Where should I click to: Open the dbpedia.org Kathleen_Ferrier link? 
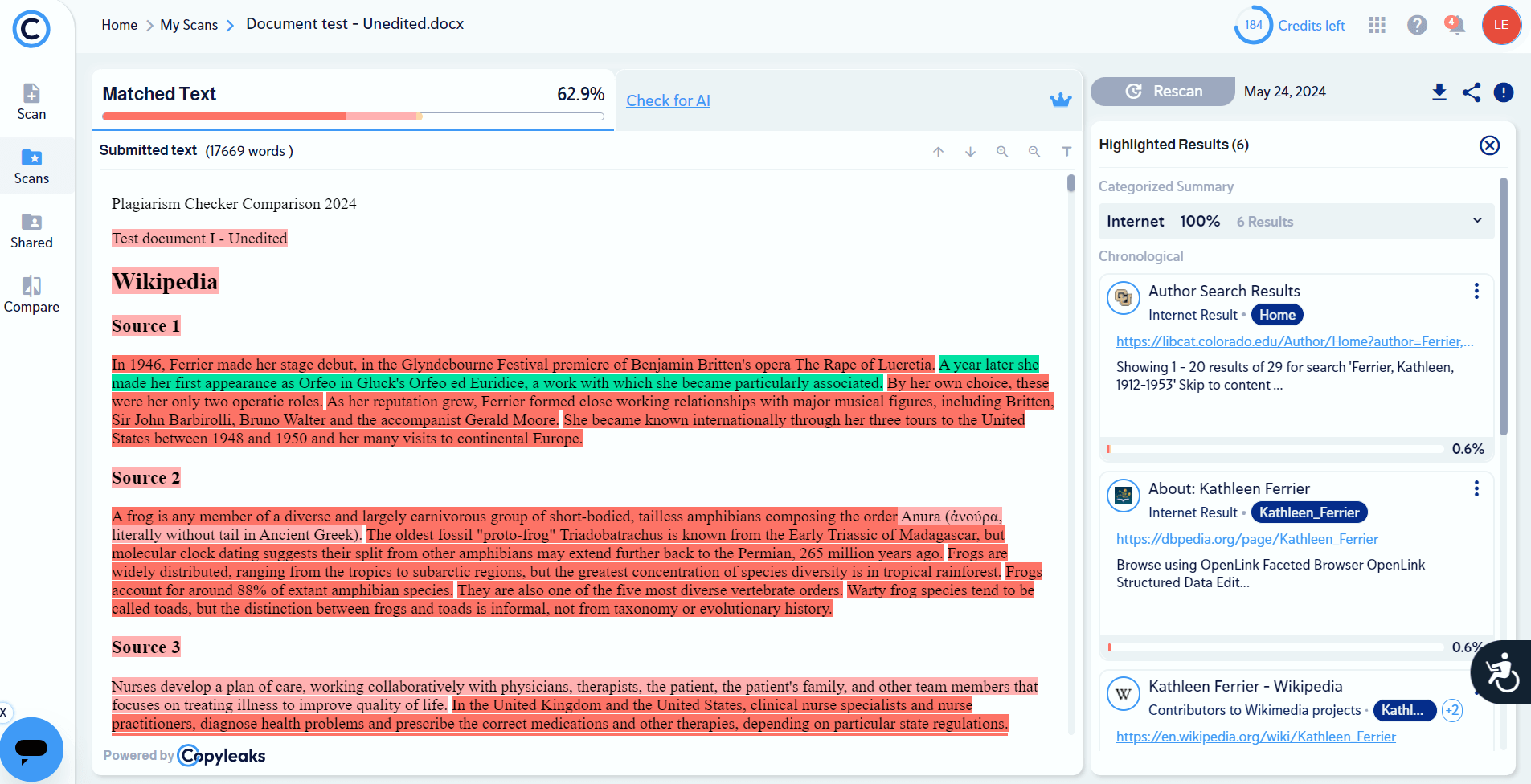pos(1246,539)
